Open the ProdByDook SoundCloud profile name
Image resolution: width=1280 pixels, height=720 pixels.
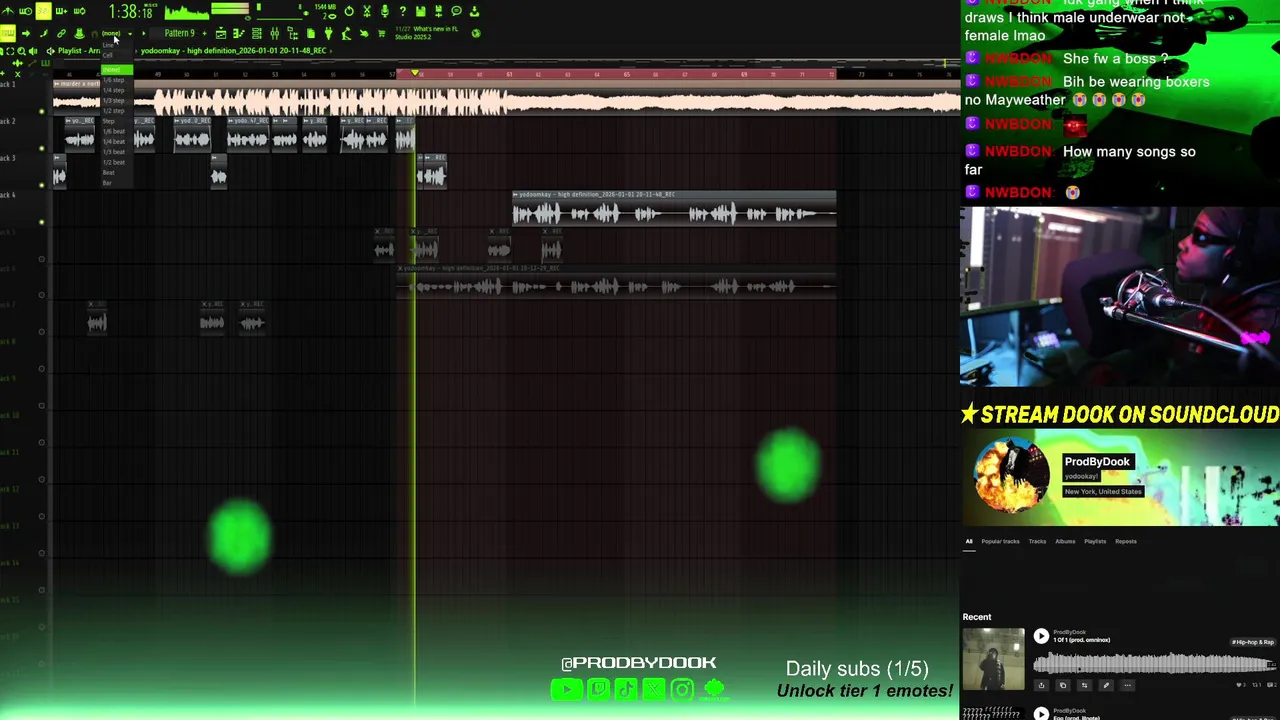click(x=1097, y=461)
